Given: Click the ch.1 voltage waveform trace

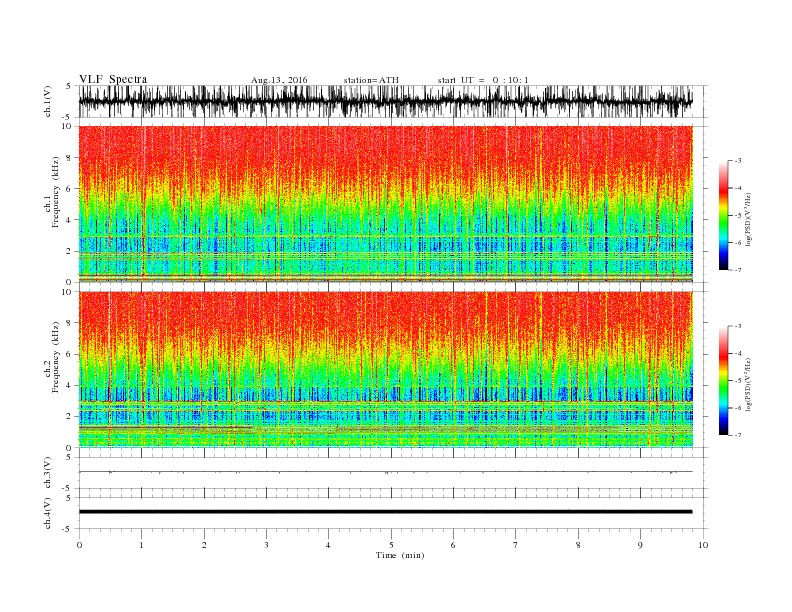Looking at the screenshot, I should pos(385,101).
